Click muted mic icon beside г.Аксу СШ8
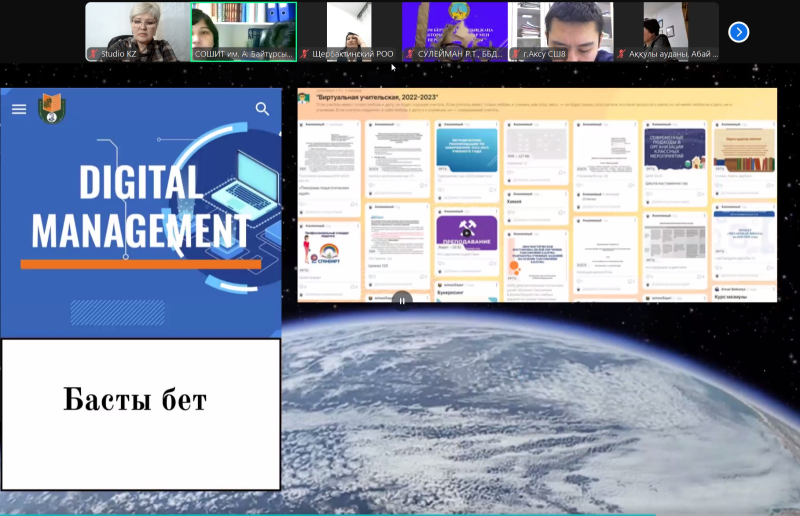800x516 pixels. pos(517,54)
